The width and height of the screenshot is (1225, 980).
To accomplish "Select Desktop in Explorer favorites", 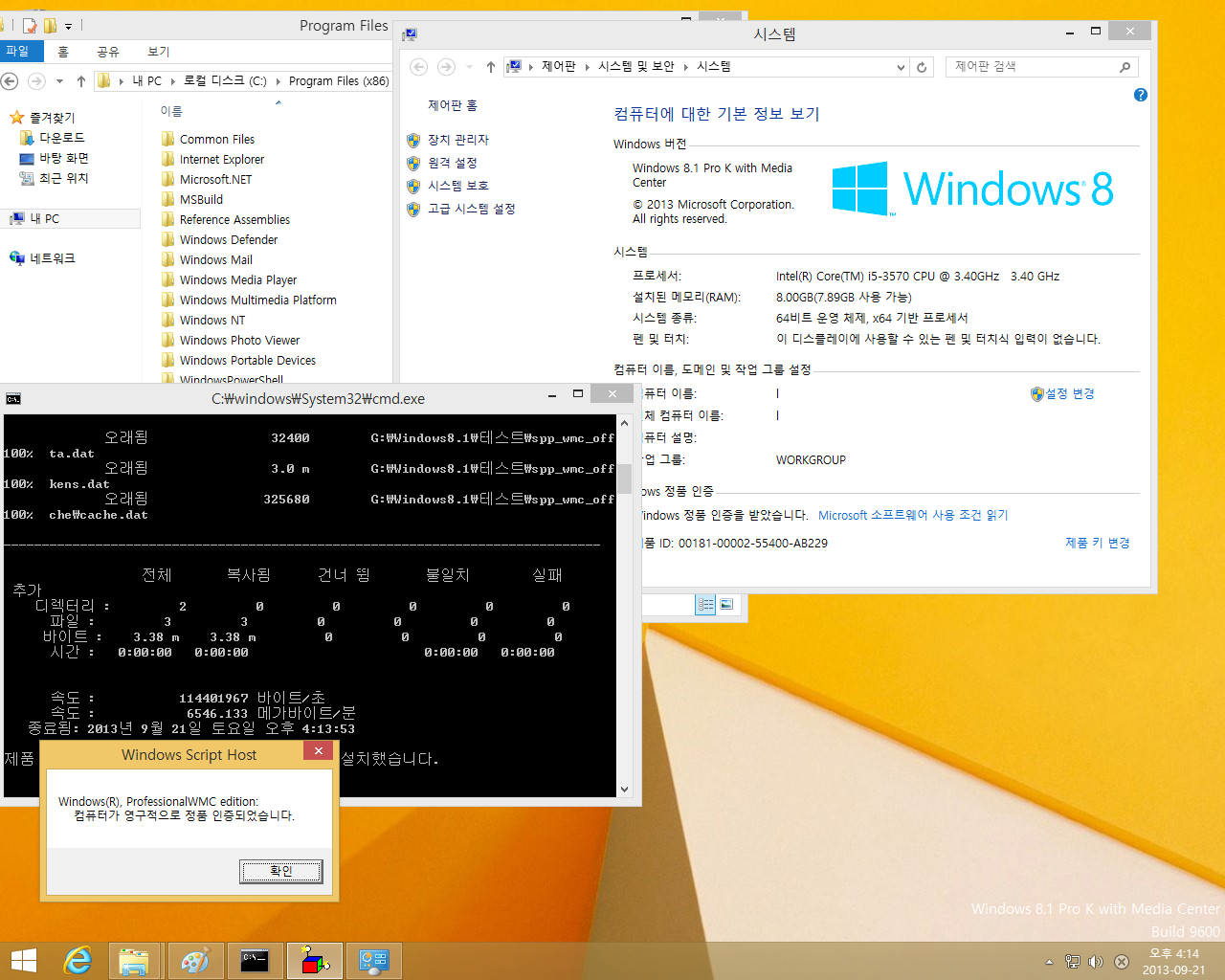I will (63, 158).
